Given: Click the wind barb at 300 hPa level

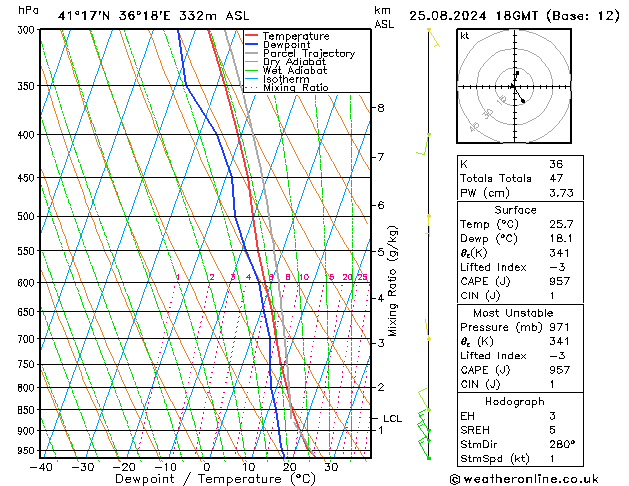Looking at the screenshot, I should pyautogui.click(x=434, y=38).
